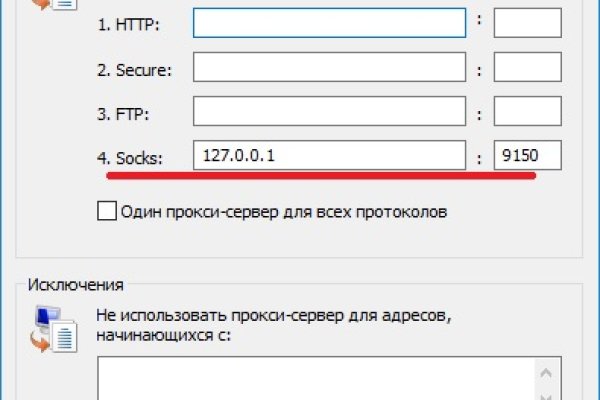
Task: Click the Socks port field showing 9150
Action: click(527, 155)
